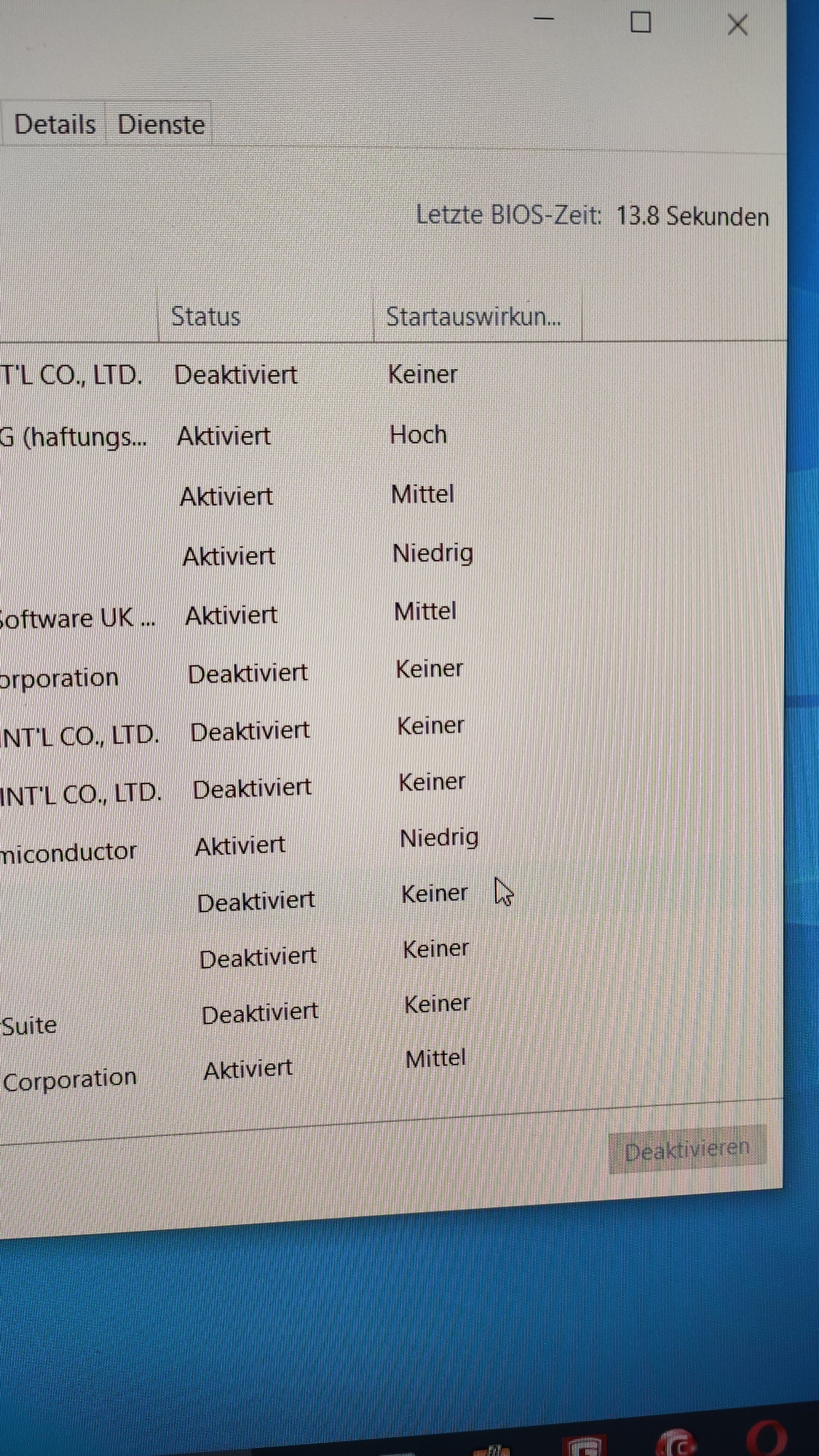Click the red square icon in the taskbar
The image size is (819, 1456).
point(585,1445)
